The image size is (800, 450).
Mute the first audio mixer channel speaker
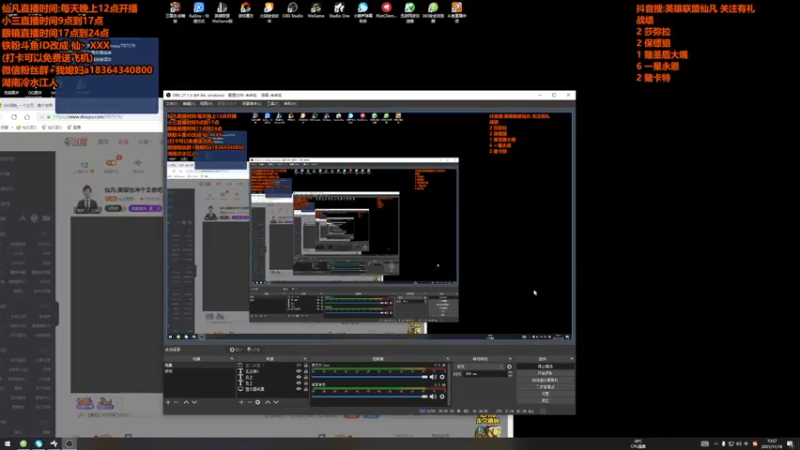click(x=433, y=377)
